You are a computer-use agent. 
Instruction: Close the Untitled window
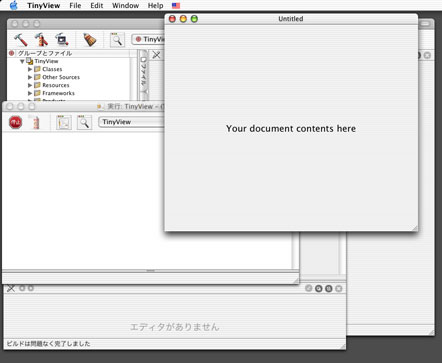[172, 19]
